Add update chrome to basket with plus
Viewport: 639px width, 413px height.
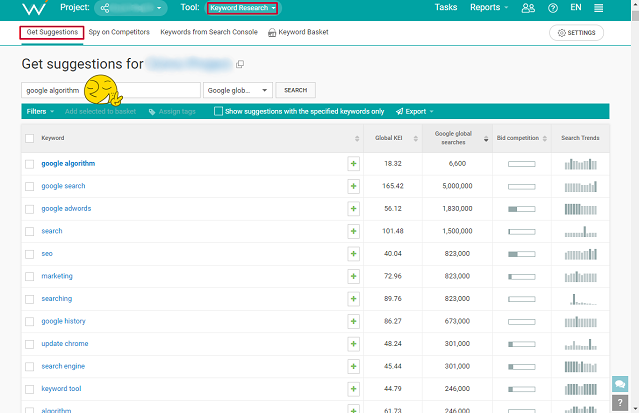point(353,344)
